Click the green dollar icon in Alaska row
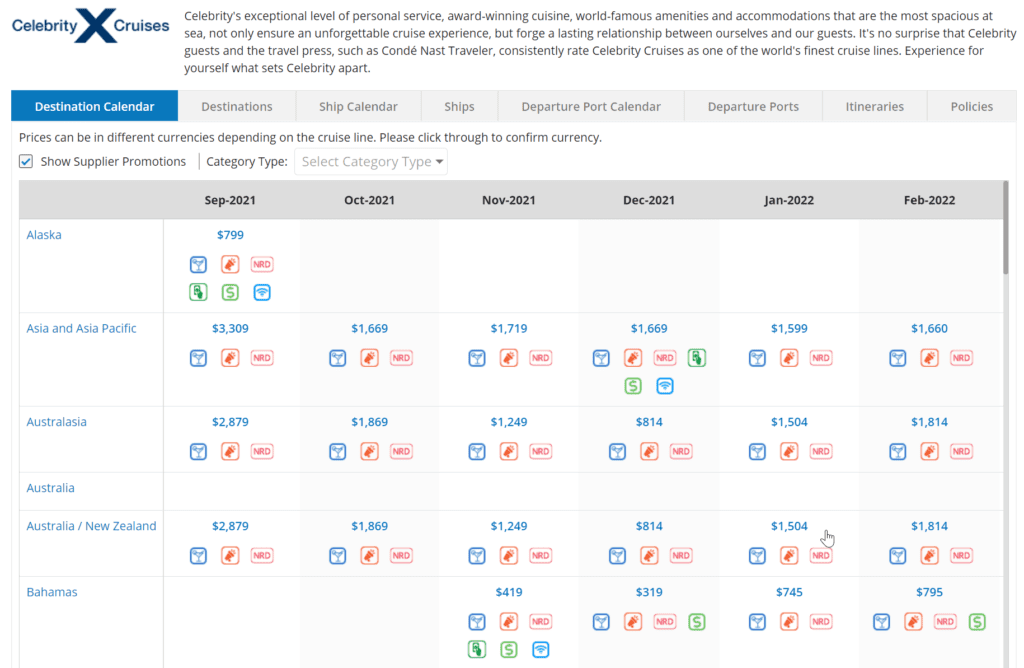 click(x=230, y=293)
